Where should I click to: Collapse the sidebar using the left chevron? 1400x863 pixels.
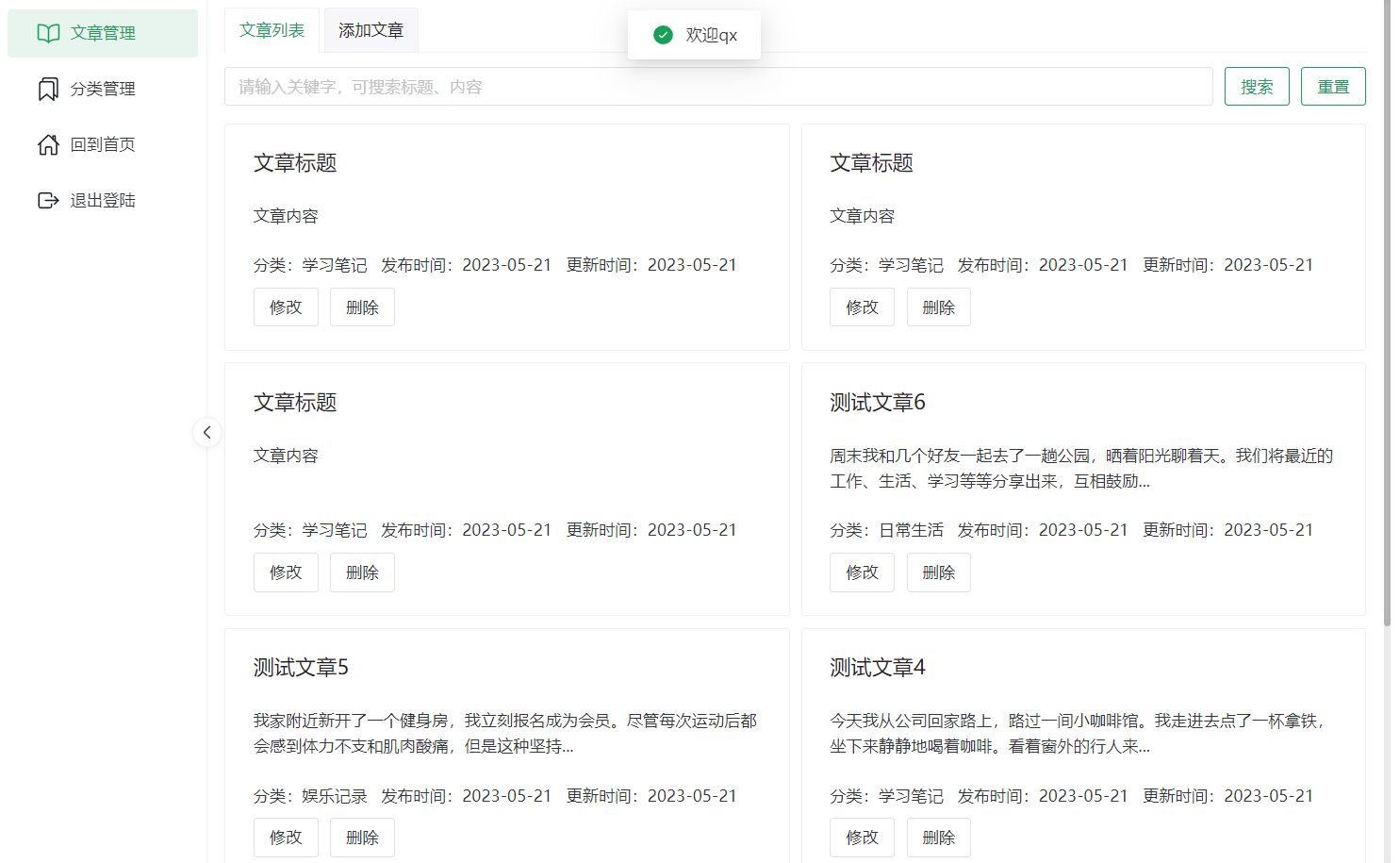[x=206, y=432]
